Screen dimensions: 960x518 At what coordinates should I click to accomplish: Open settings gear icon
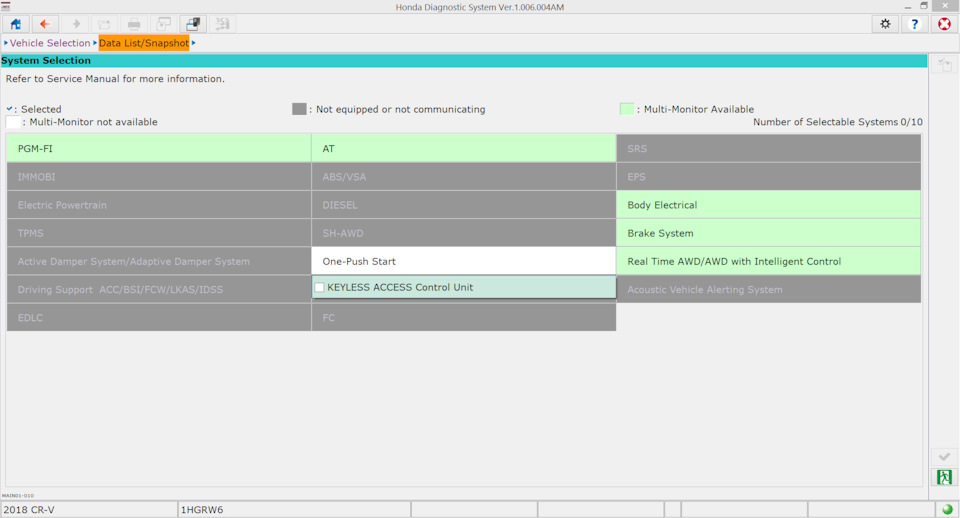click(x=885, y=24)
